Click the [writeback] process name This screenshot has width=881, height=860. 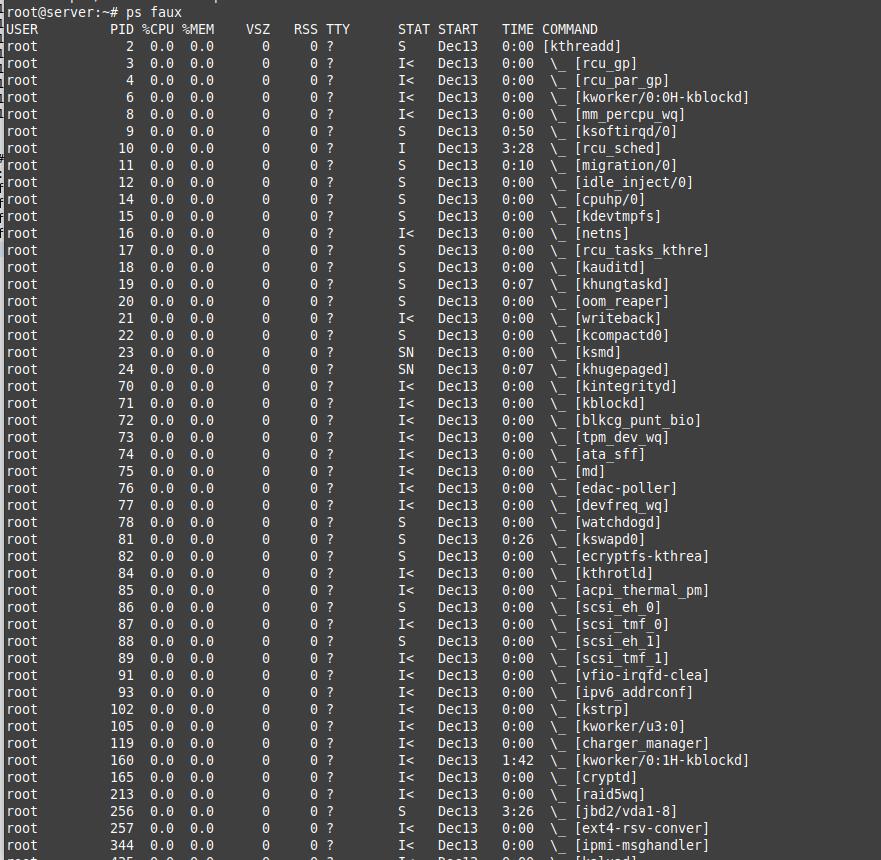point(617,318)
